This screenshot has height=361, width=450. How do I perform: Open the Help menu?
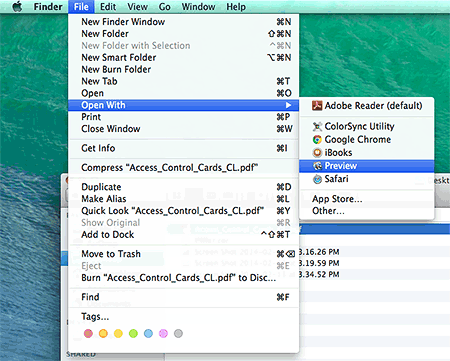pyautogui.click(x=236, y=7)
